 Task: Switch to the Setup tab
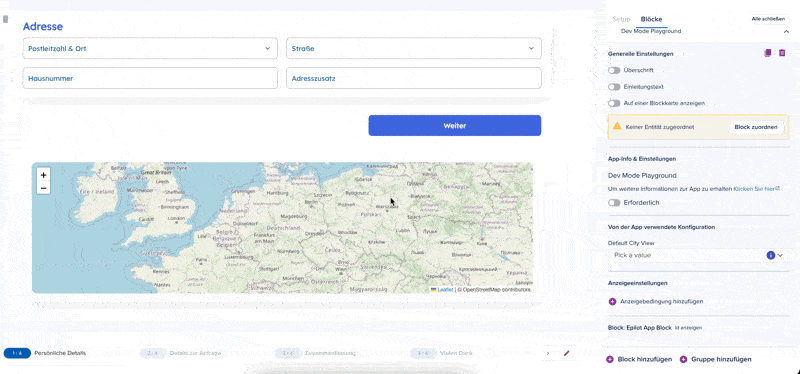(x=621, y=19)
